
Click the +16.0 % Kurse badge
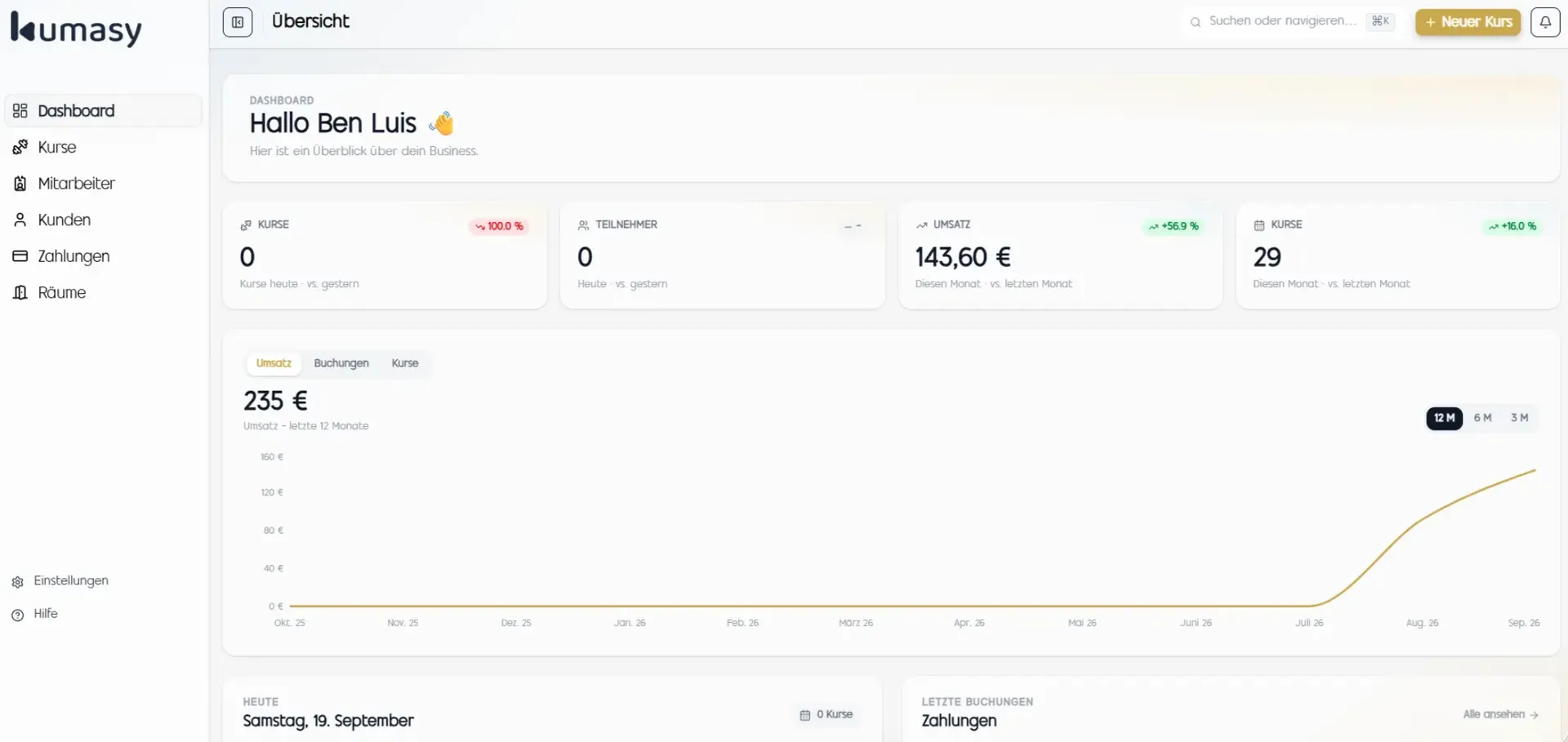[x=1512, y=226]
